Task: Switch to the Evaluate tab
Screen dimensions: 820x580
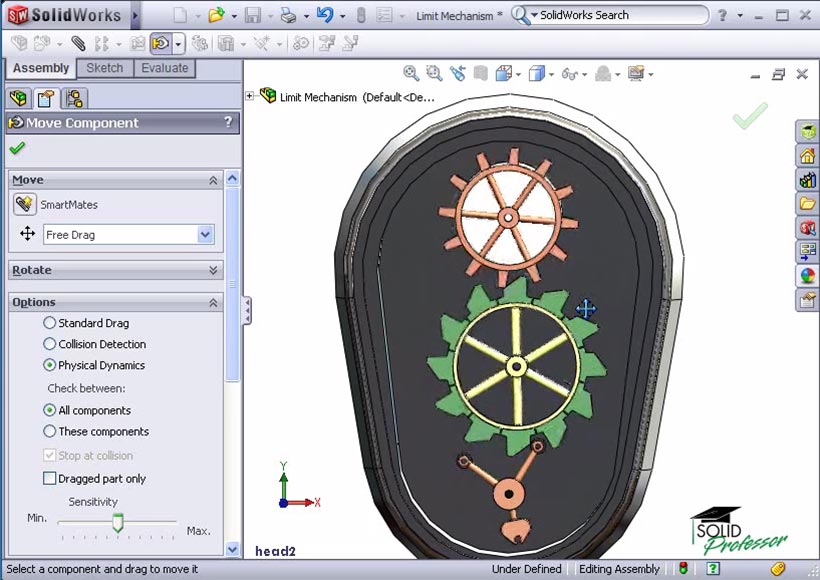Action: tap(164, 68)
